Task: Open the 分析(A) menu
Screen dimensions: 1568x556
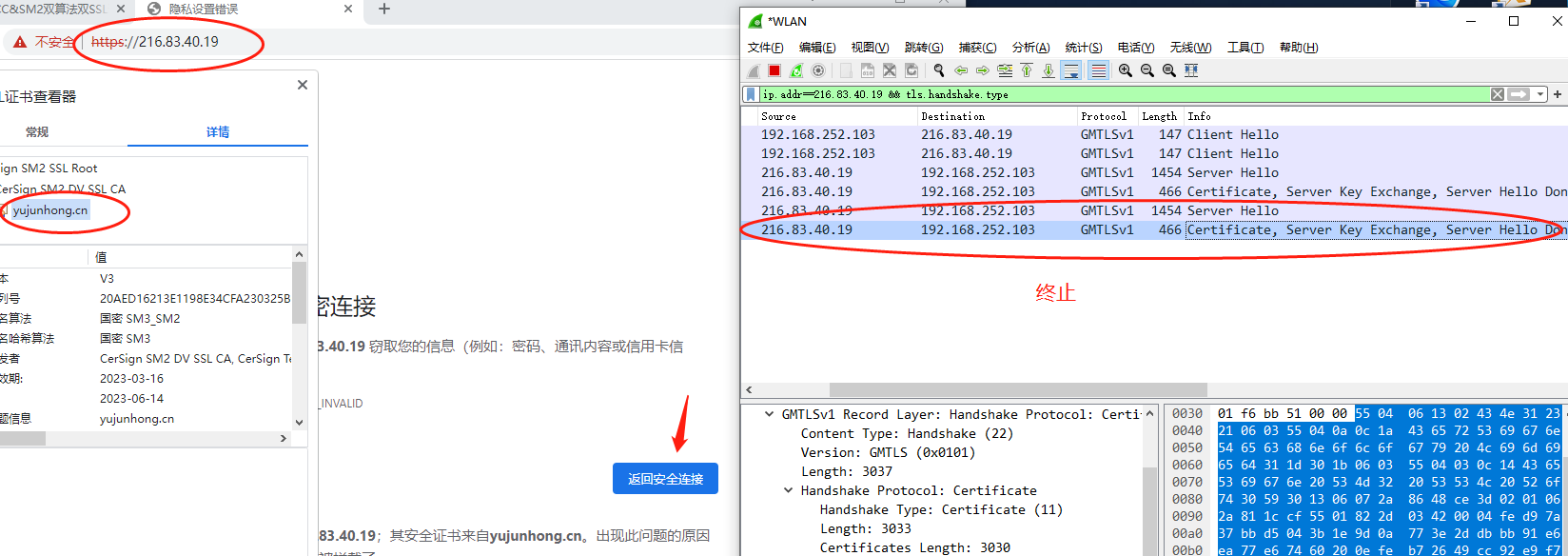Action: click(x=1030, y=48)
